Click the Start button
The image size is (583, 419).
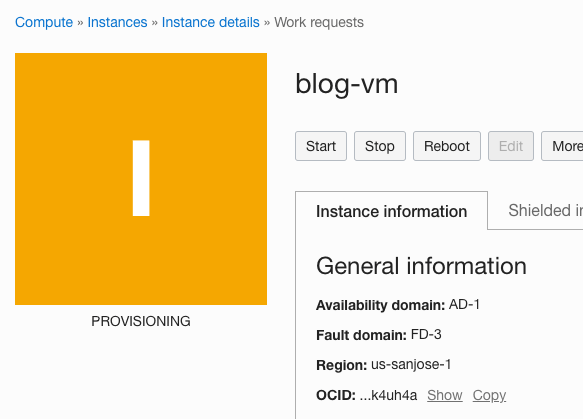click(x=321, y=146)
